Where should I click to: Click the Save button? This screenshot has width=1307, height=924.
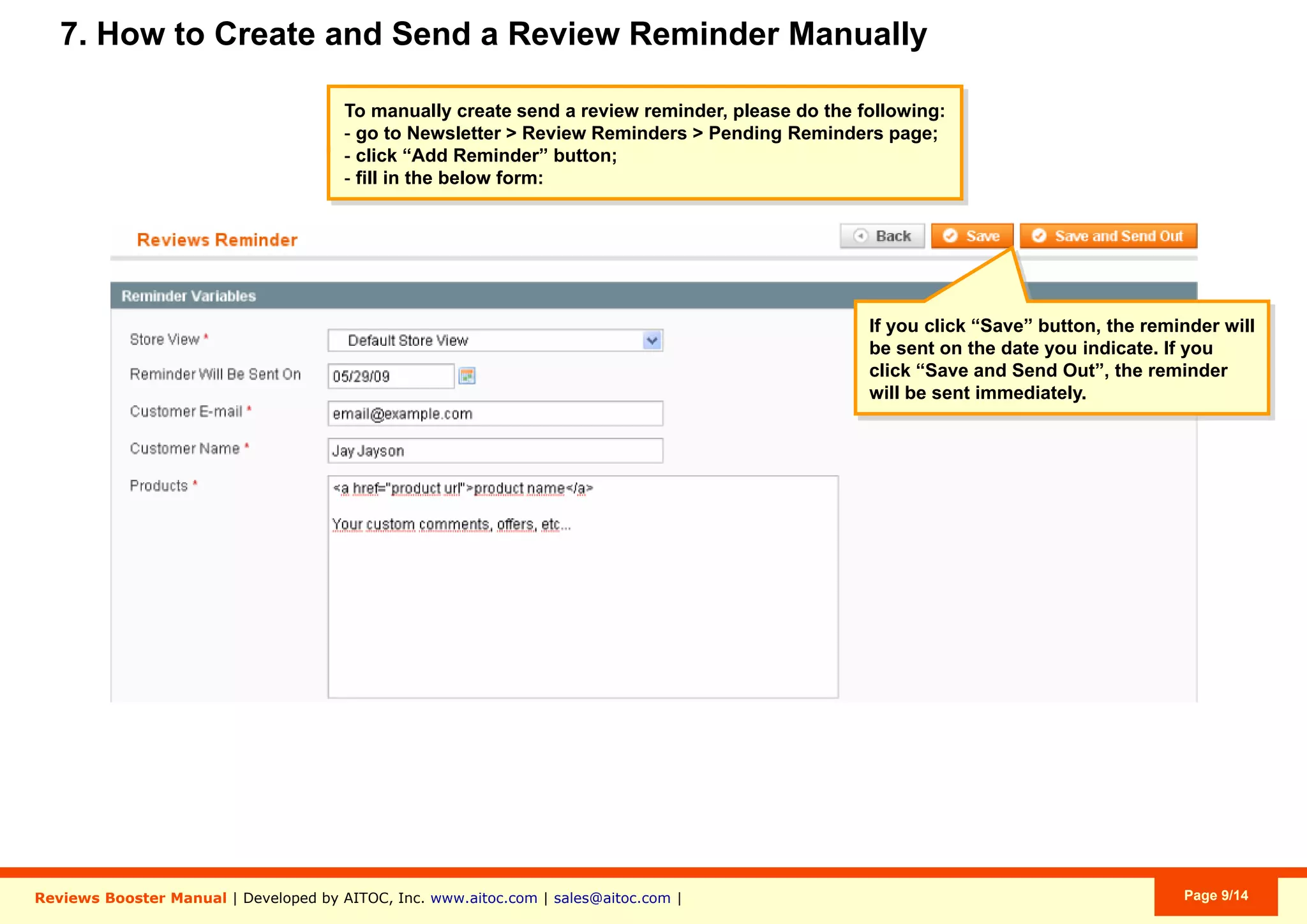[x=972, y=236]
